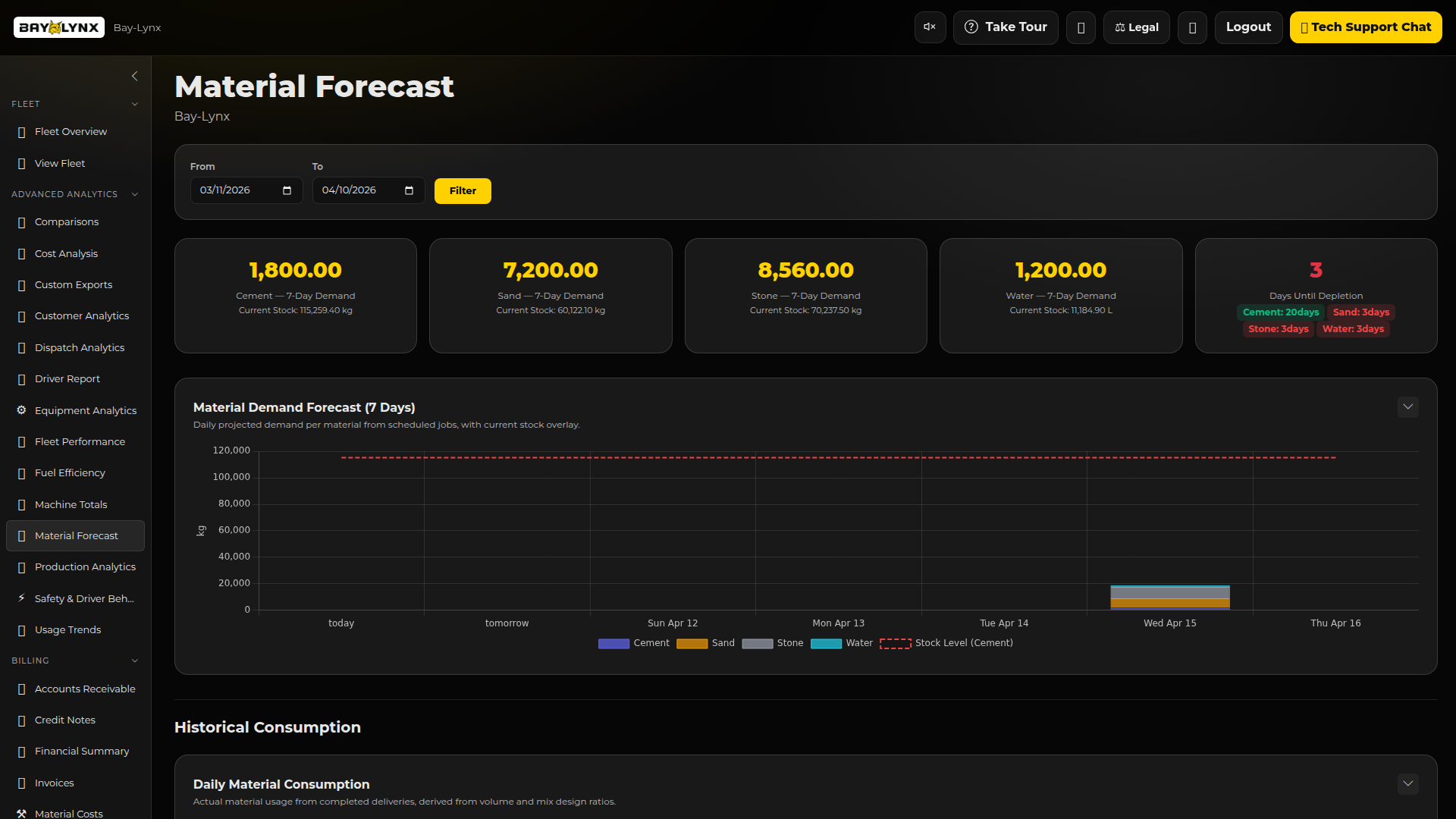
Task: Click the mute sound icon in the header
Action: (x=930, y=27)
